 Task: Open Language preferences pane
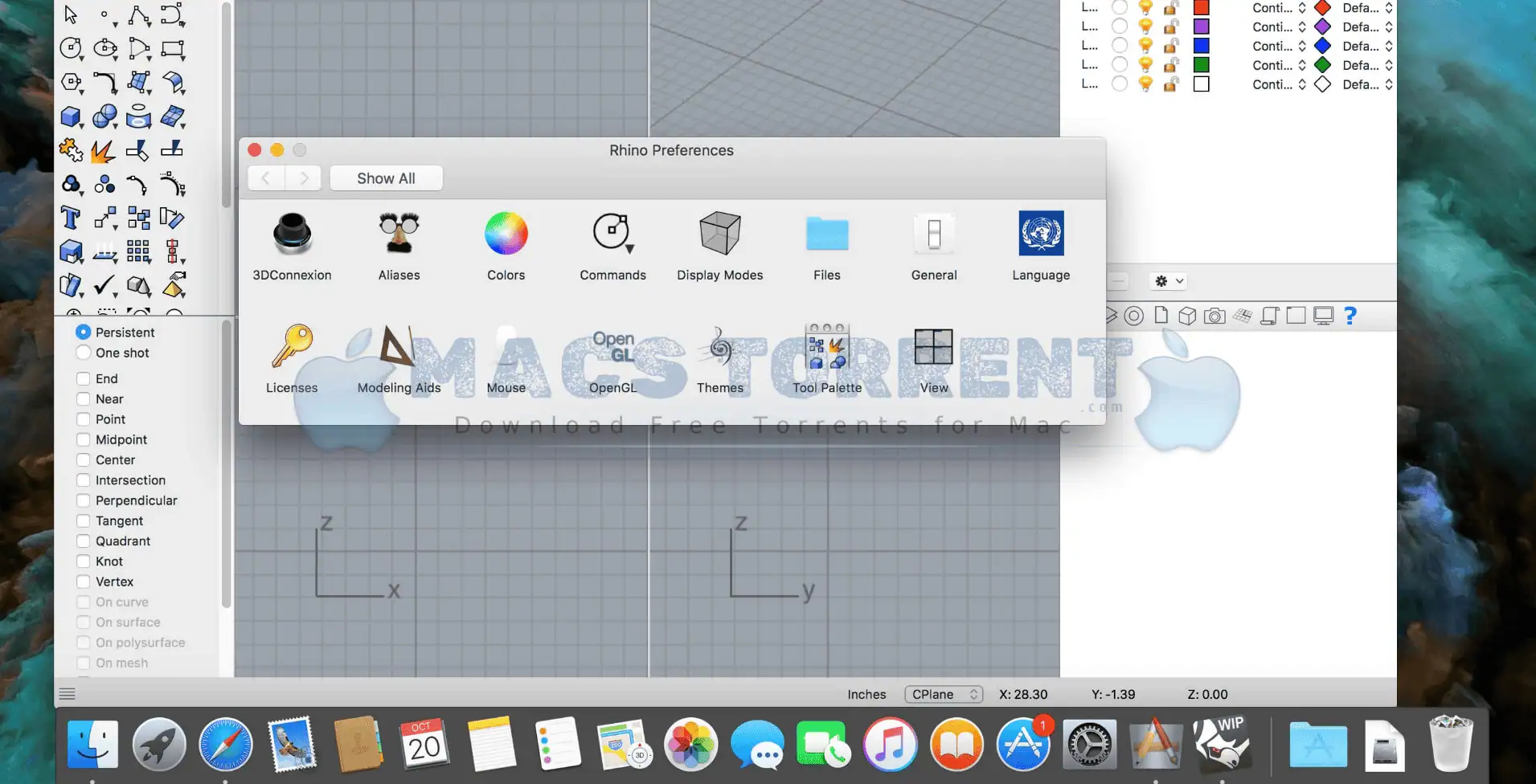(x=1041, y=247)
